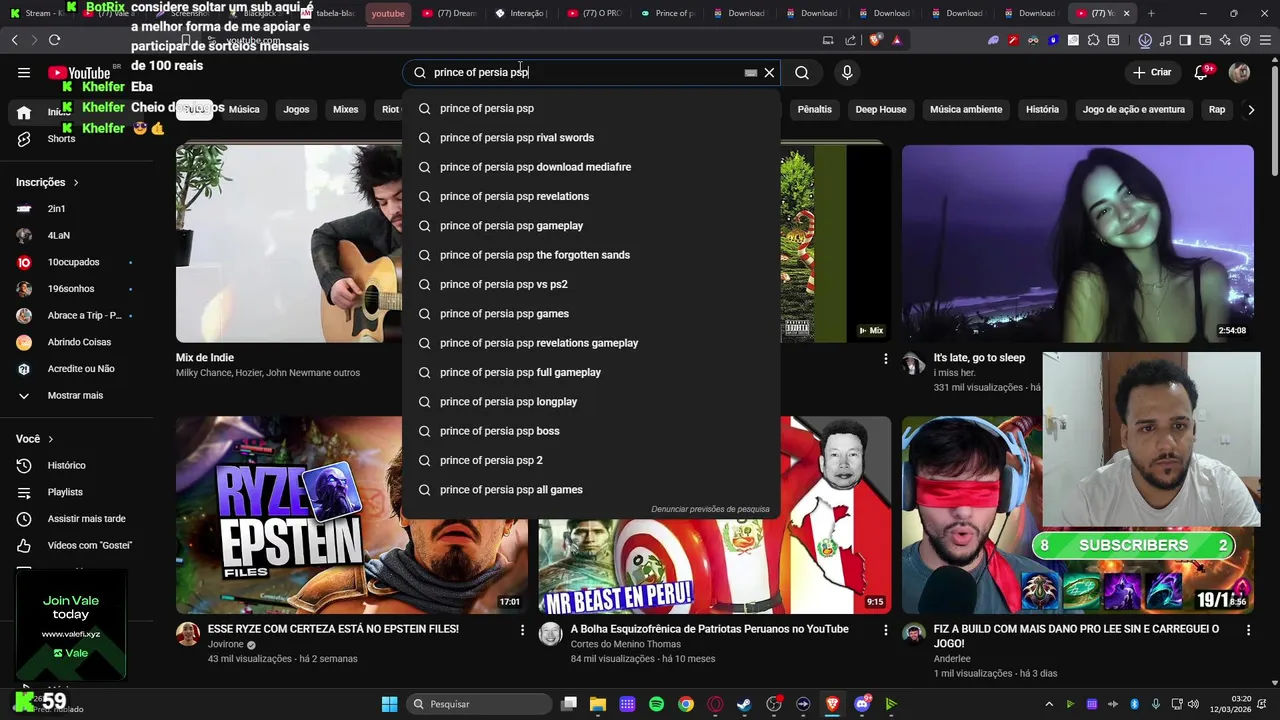Open 196sonhos channel subscription

click(75, 289)
